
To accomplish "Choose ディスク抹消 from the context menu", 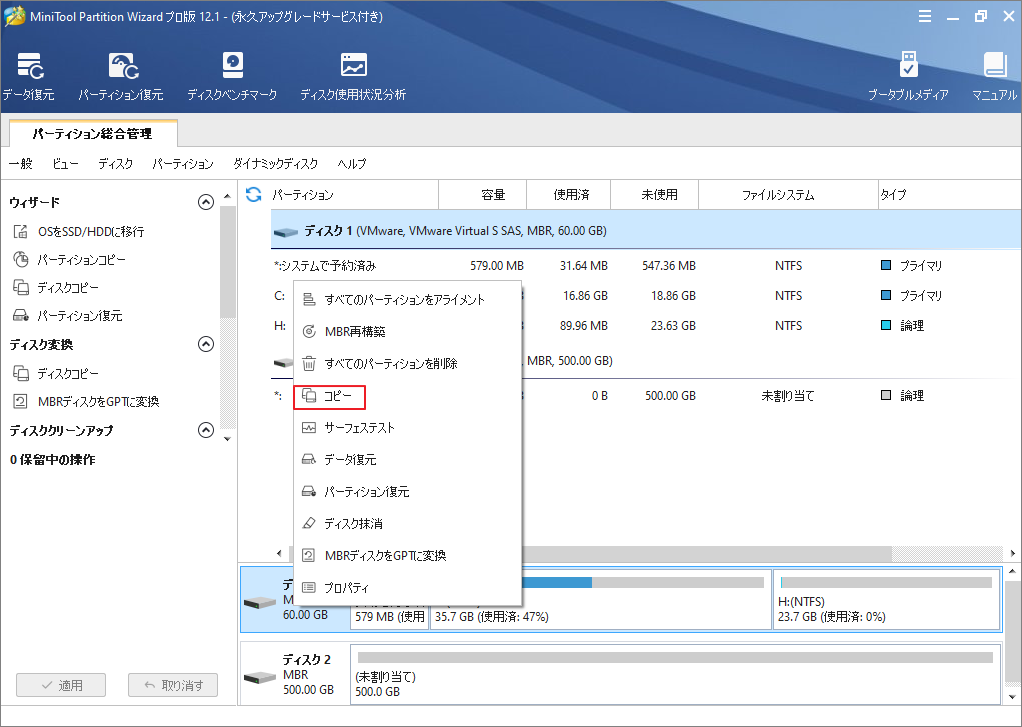I will 407,524.
